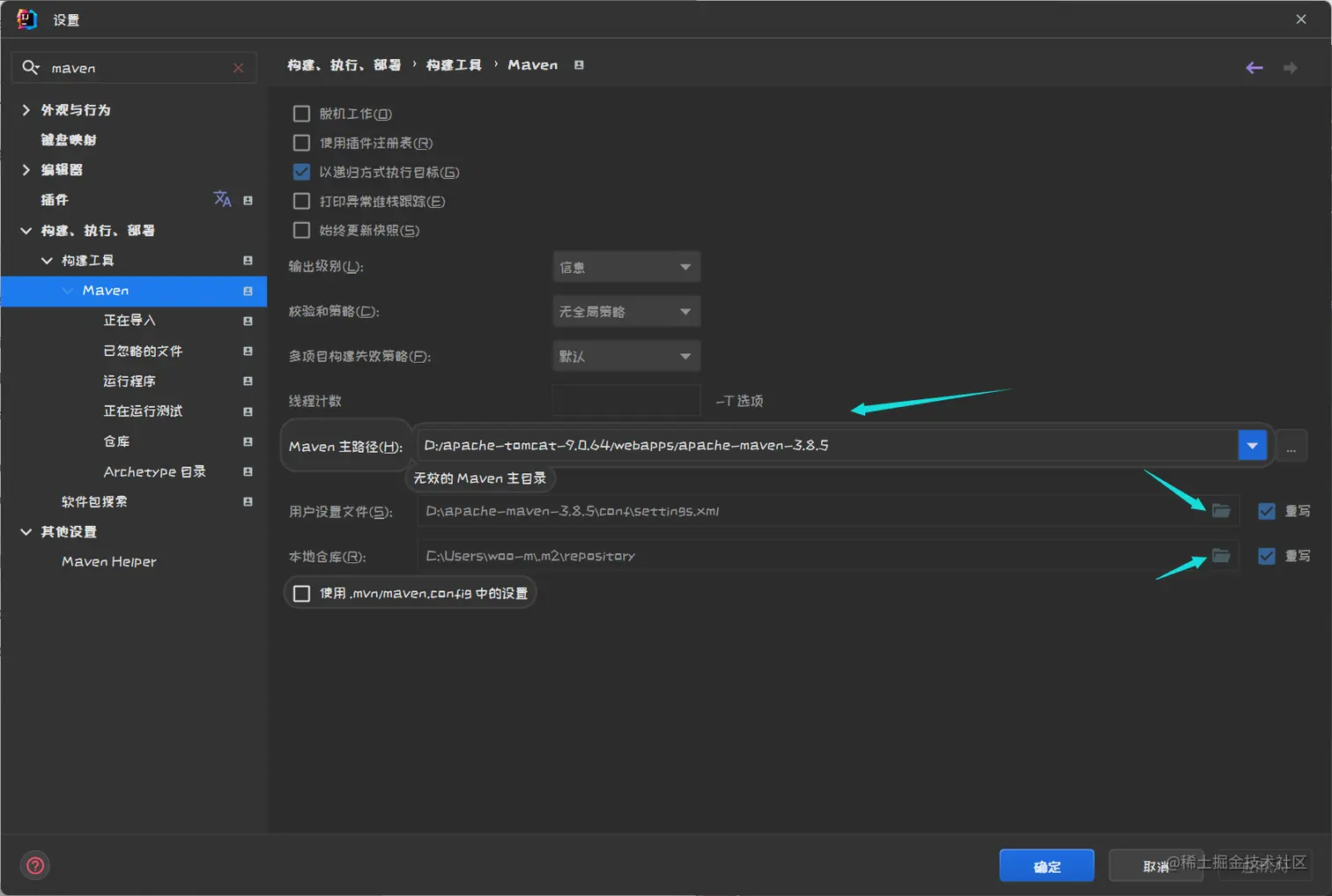Click the 取消 button
This screenshot has width=1332, height=896.
click(x=1155, y=866)
